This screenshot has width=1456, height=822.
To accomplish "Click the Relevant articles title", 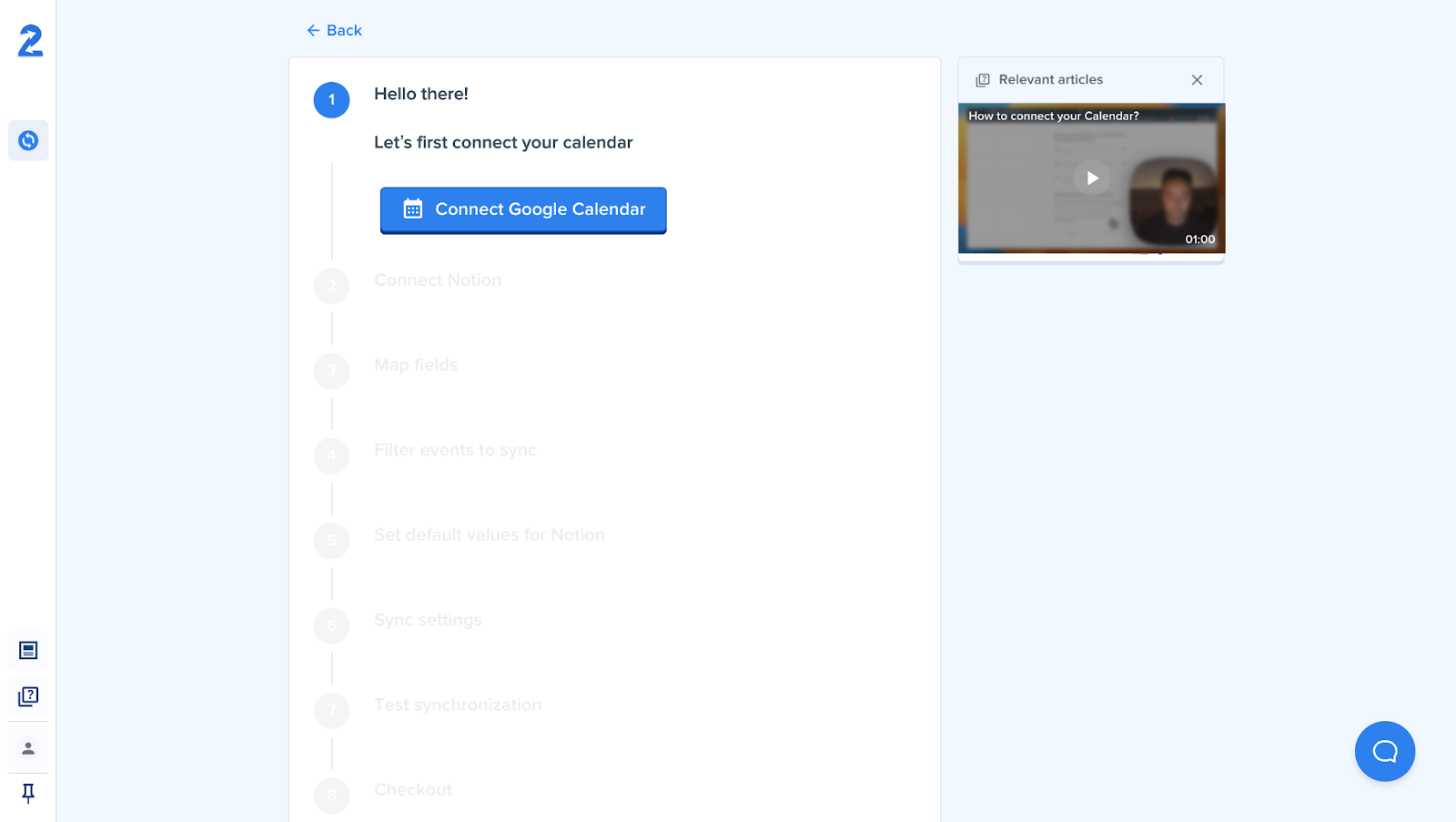I will [x=1051, y=80].
